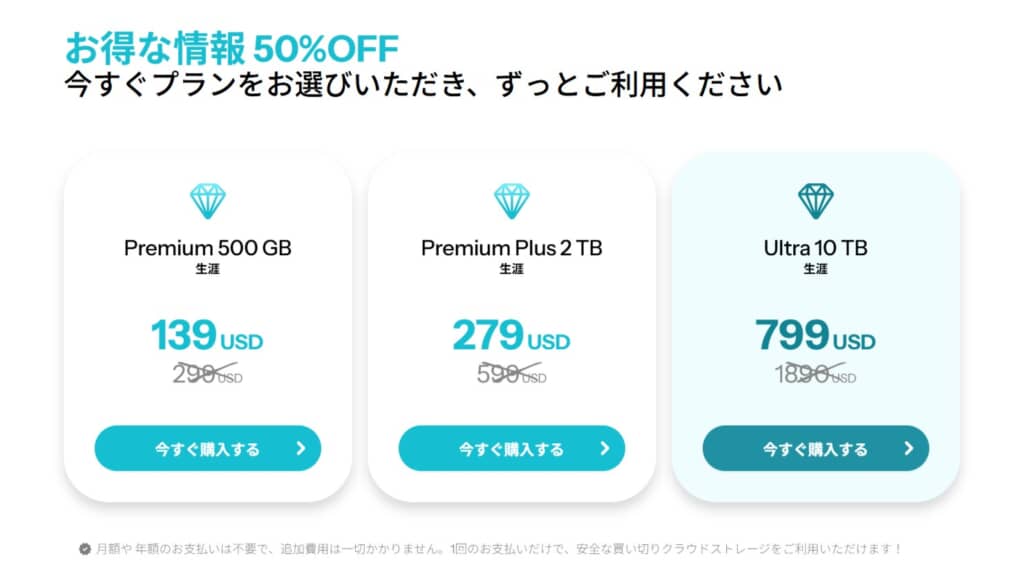Select the Ultra 10 TB plan title
The image size is (1024, 576).
click(x=816, y=248)
